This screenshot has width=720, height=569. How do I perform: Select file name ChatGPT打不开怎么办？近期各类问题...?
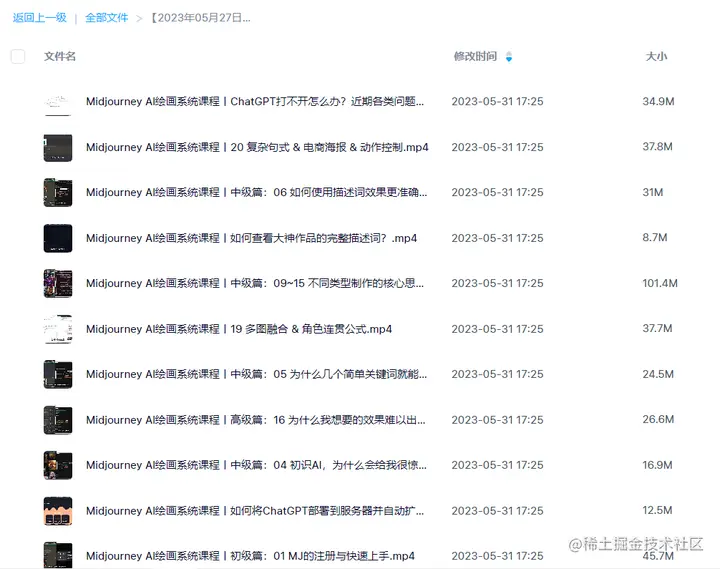[x=255, y=101]
